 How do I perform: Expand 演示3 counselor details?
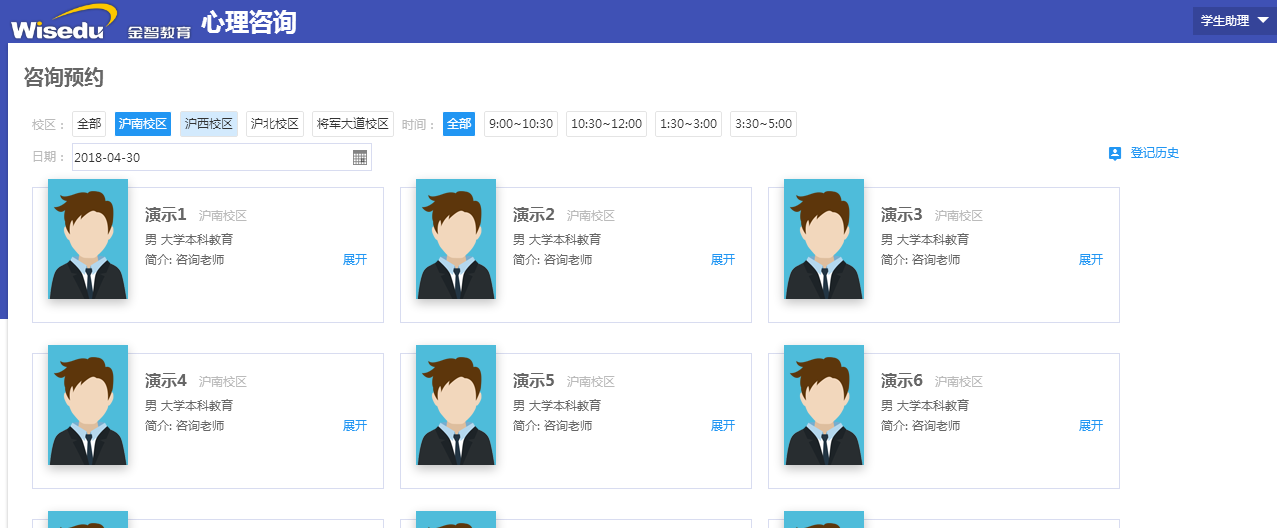pos(1091,260)
